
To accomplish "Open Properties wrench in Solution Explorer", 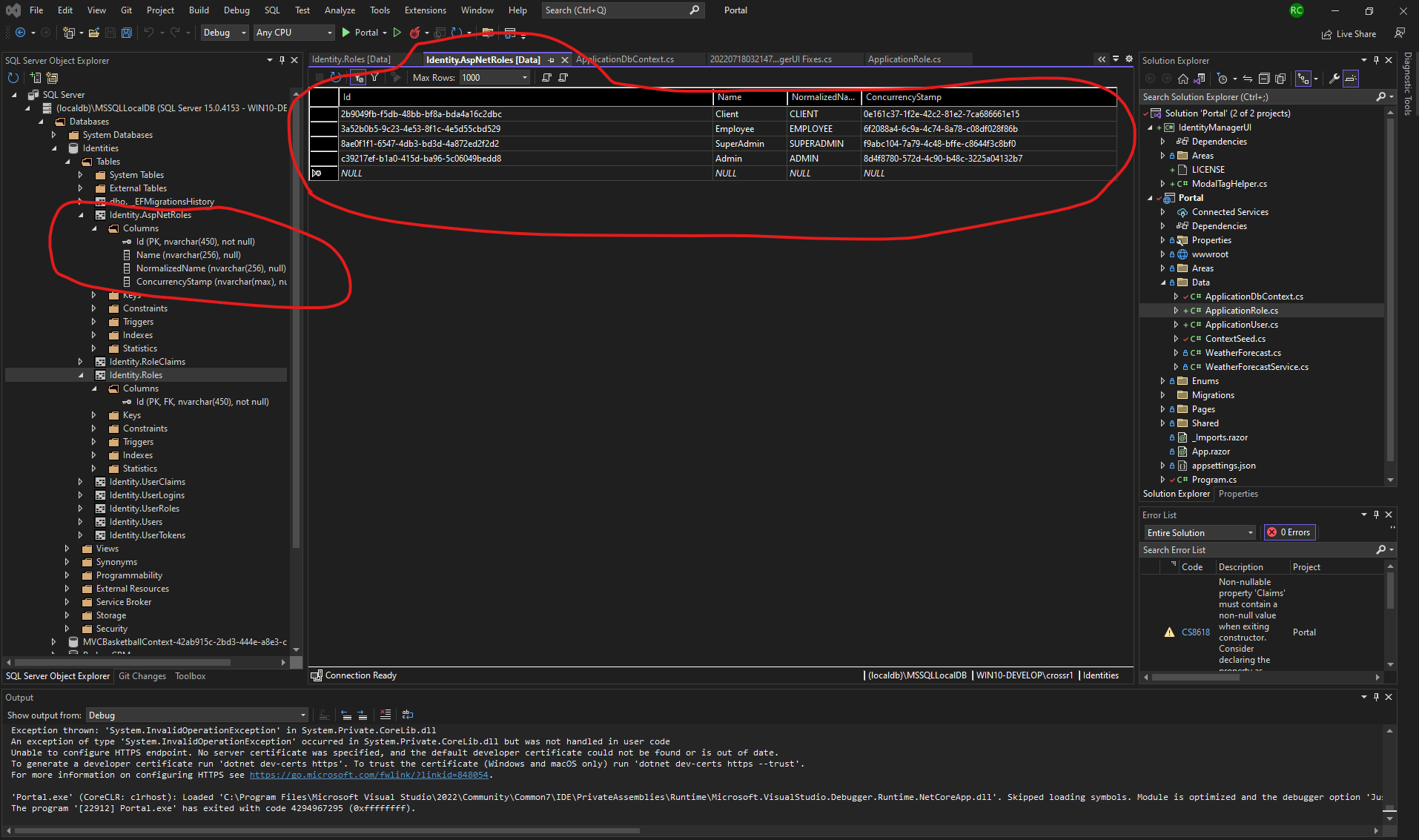I will [1334, 79].
